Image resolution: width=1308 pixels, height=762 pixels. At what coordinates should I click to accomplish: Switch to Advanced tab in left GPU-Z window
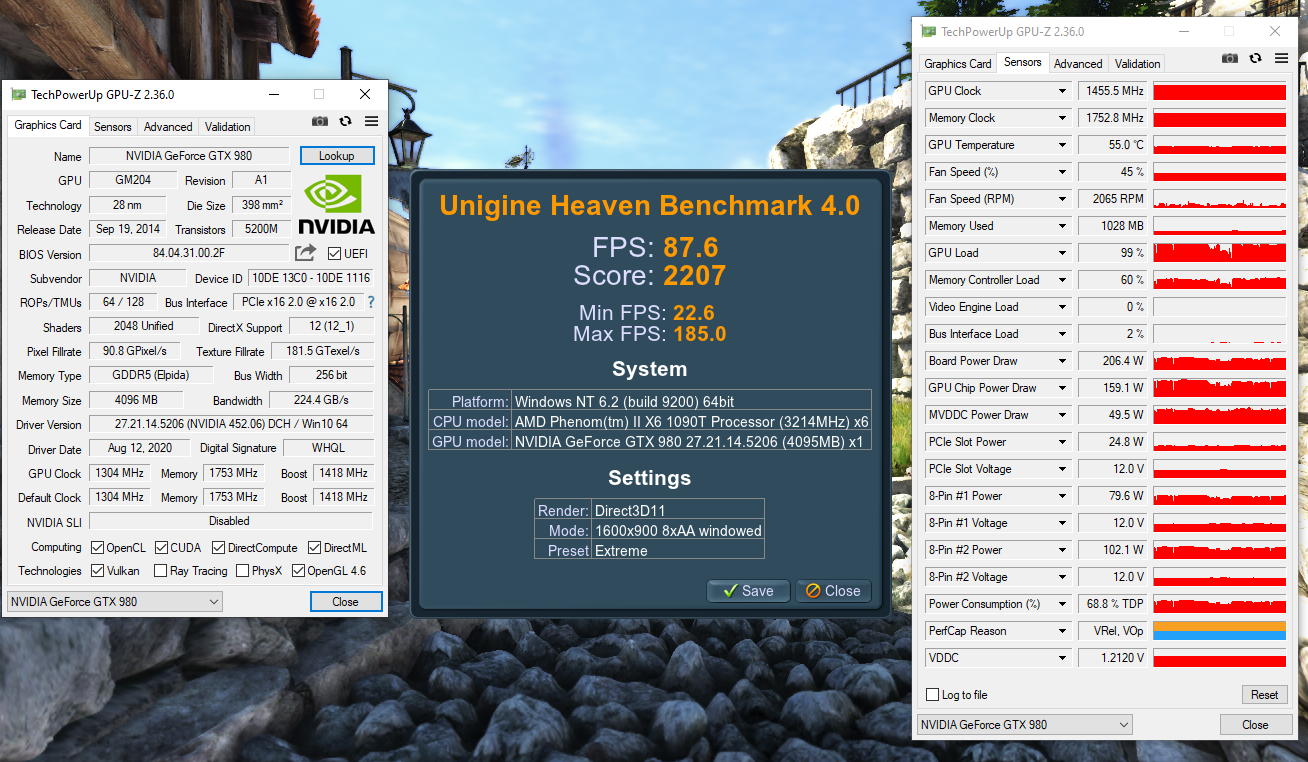pos(168,127)
